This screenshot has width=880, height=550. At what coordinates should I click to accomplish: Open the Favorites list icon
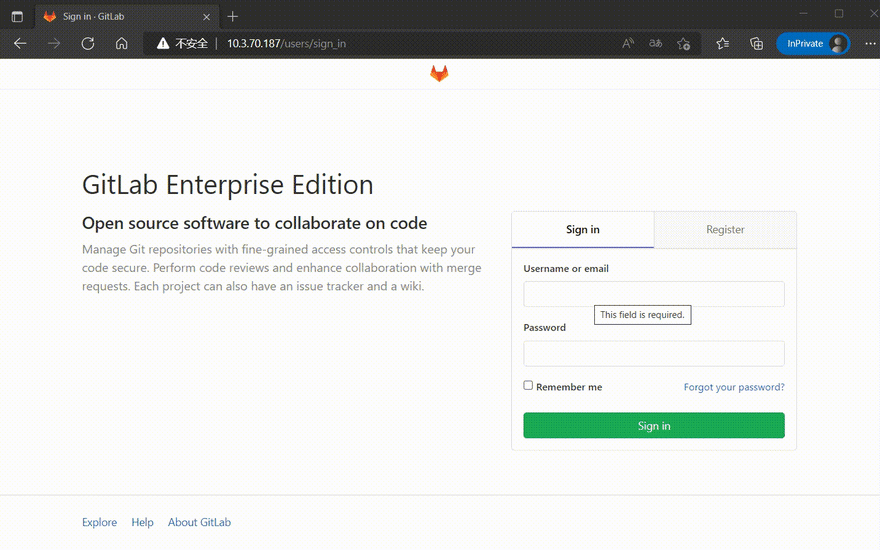click(723, 43)
